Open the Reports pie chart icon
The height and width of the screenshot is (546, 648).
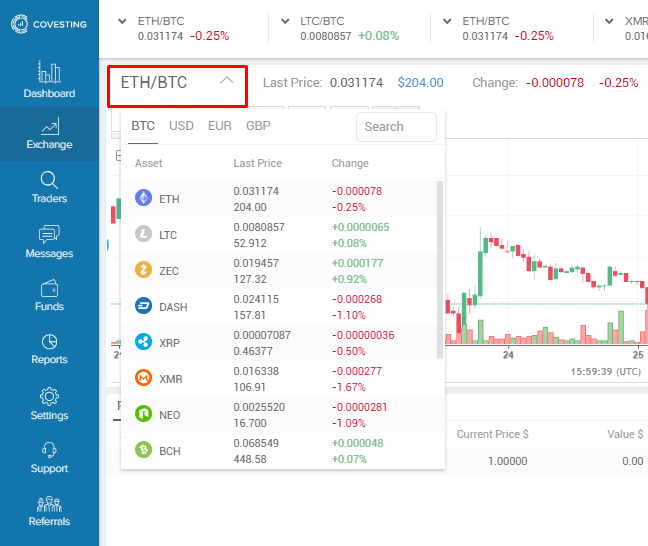click(x=49, y=342)
